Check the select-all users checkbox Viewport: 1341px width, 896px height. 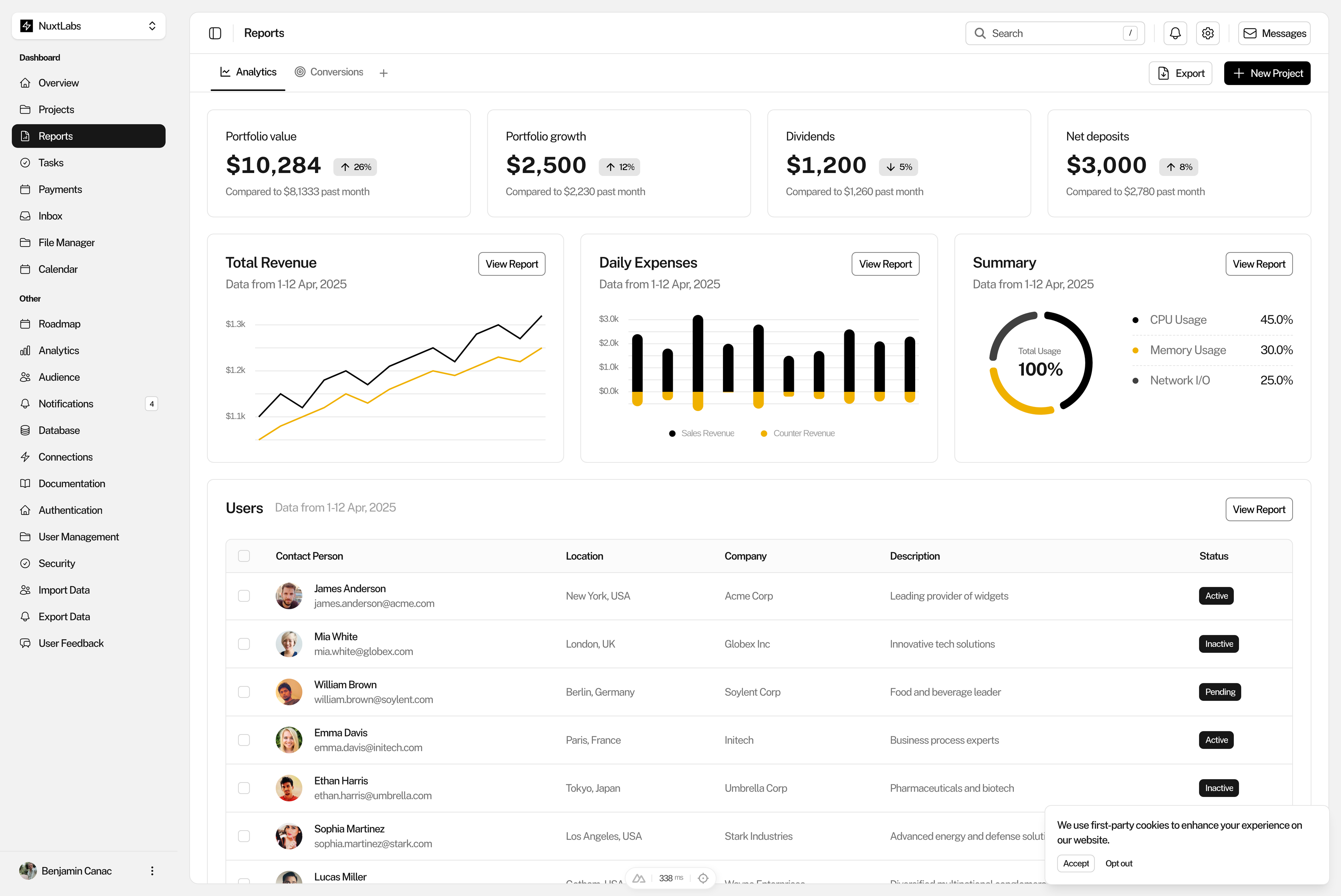(244, 556)
